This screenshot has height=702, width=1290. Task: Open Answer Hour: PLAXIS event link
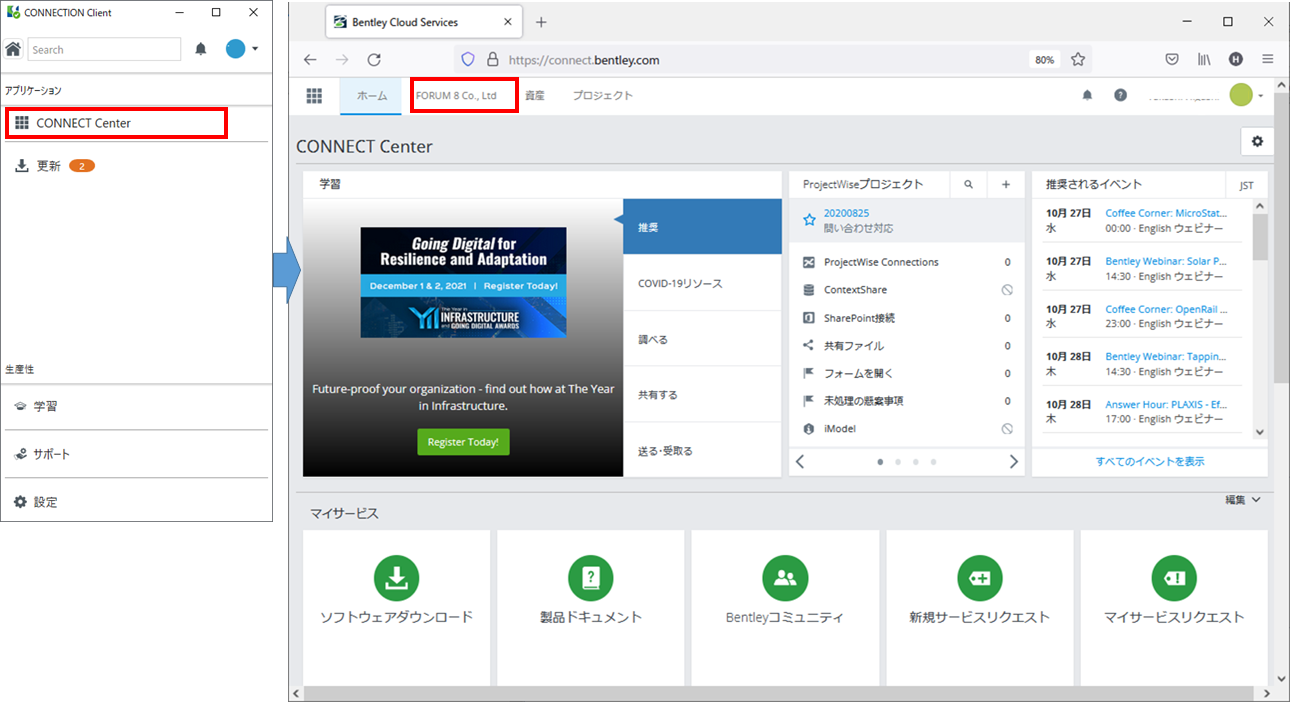1166,405
